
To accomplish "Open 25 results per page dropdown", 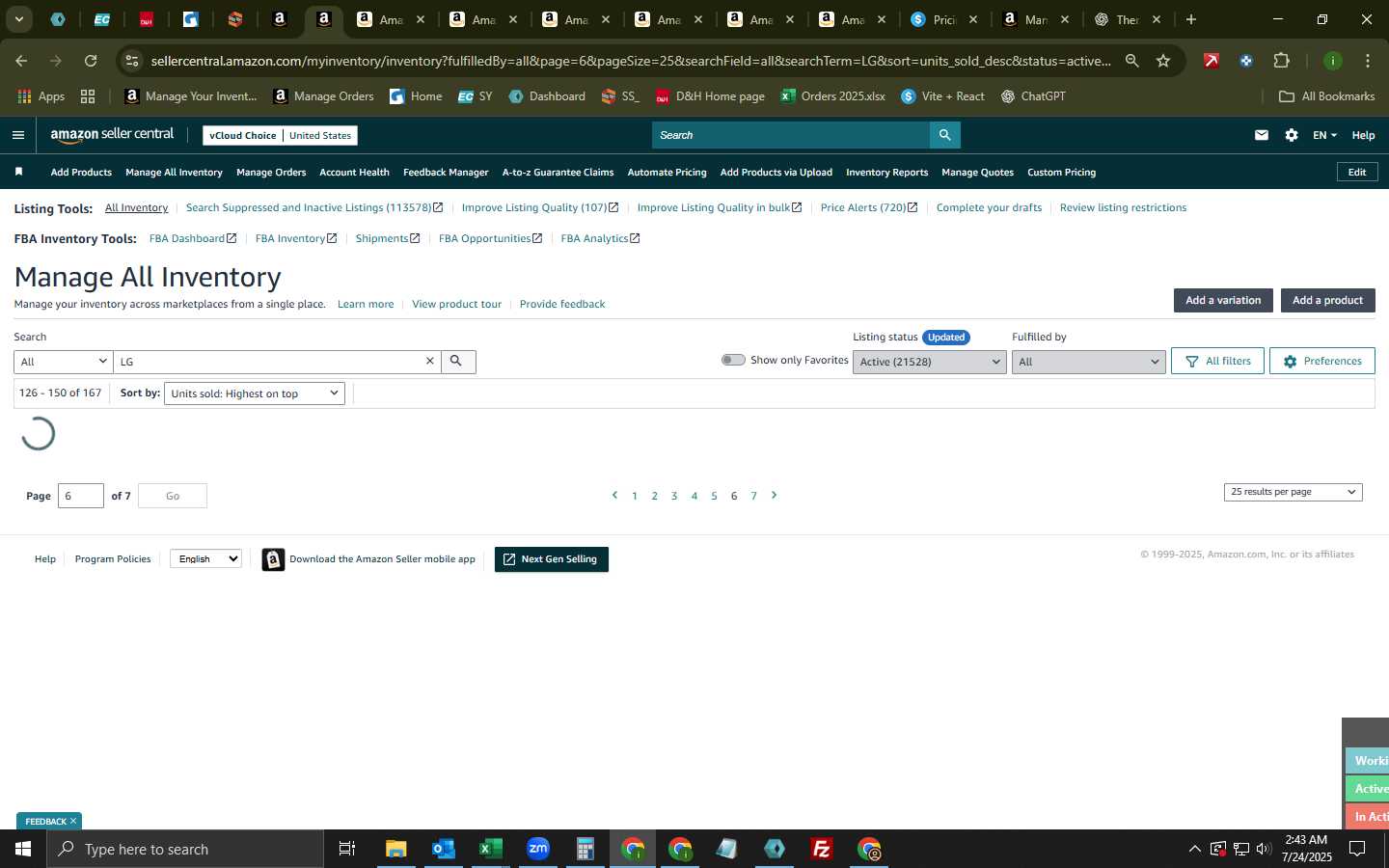I will pyautogui.click(x=1293, y=492).
